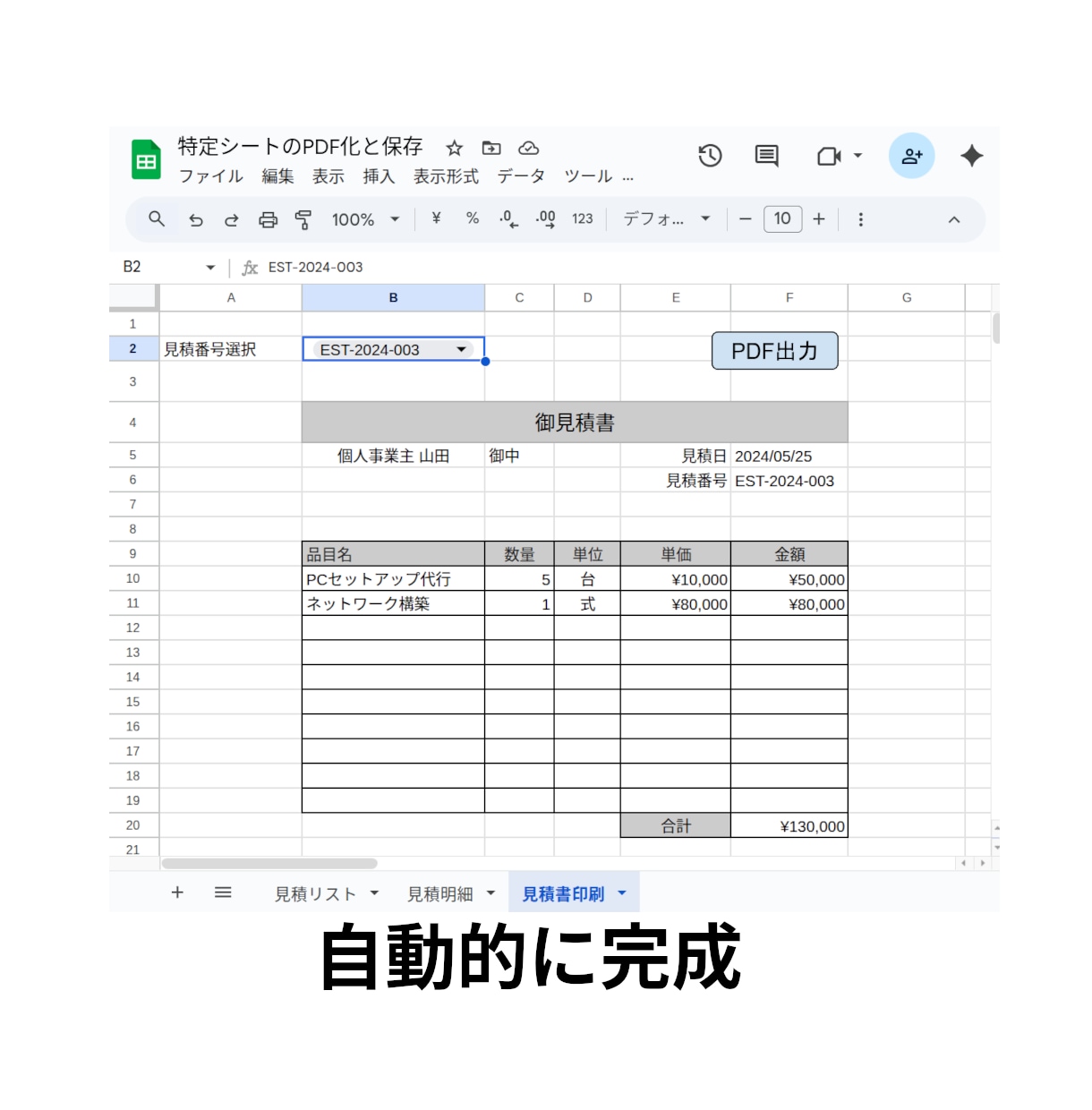Open the 見積書印刷 tab dropdown arrow
The height and width of the screenshot is (1110, 1092).
(x=622, y=892)
